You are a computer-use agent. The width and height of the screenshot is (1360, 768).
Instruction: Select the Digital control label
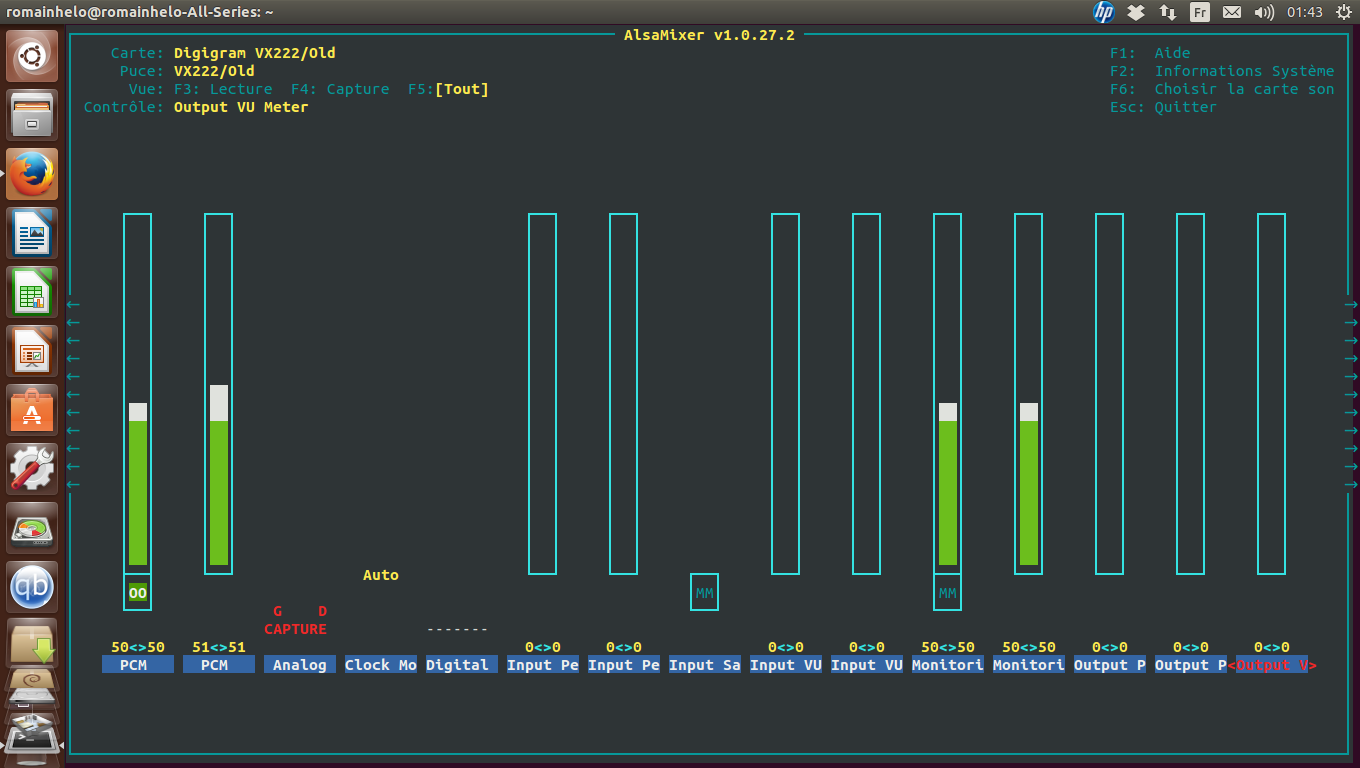(x=462, y=665)
